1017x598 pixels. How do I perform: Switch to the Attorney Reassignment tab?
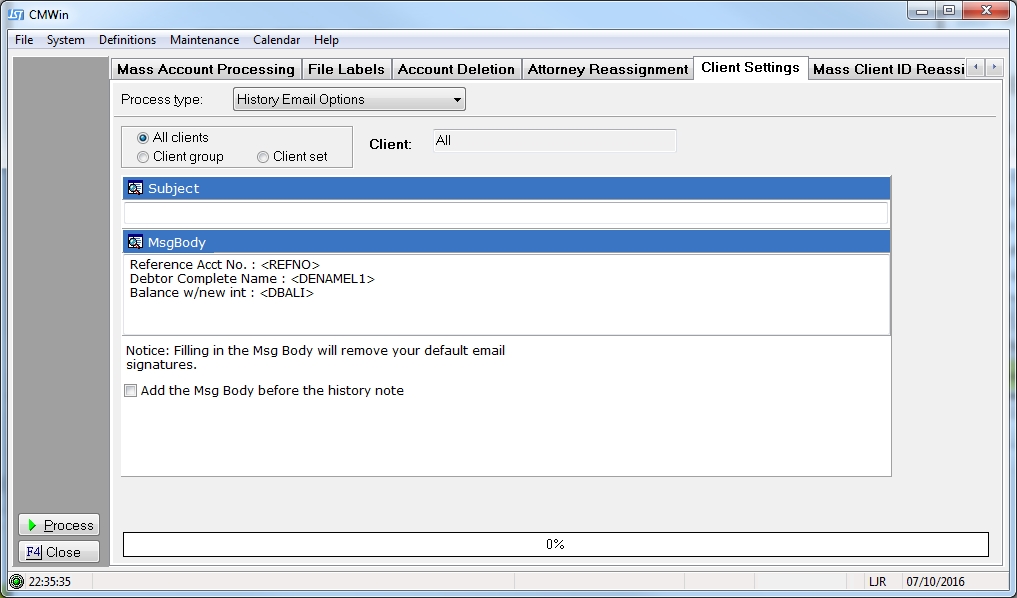coord(608,69)
